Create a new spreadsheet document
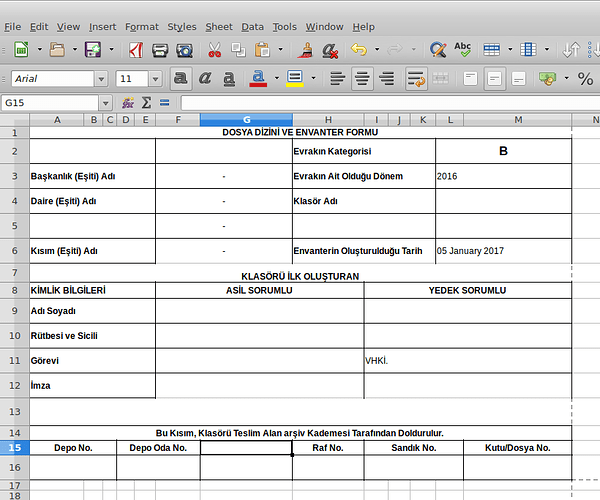Screen dimensions: 600x500 click(x=21, y=50)
